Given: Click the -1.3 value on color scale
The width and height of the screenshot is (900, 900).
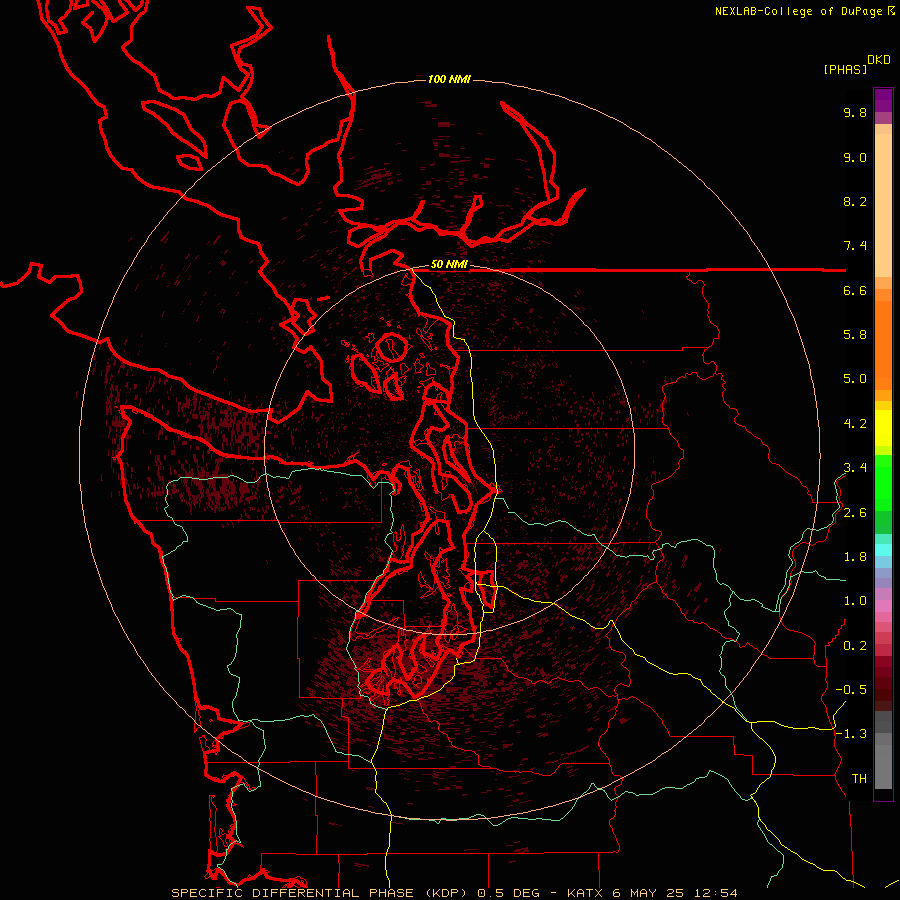Looking at the screenshot, I should (x=851, y=734).
